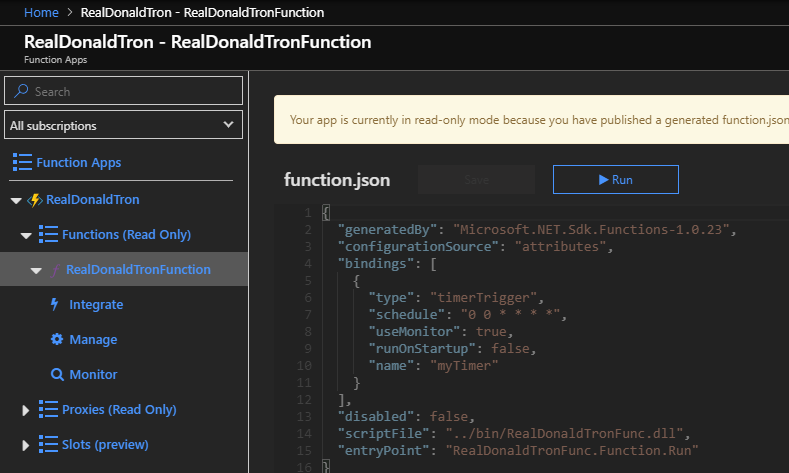Open the All subscriptions dropdown
Image resolution: width=789 pixels, height=473 pixels.
click(x=123, y=125)
